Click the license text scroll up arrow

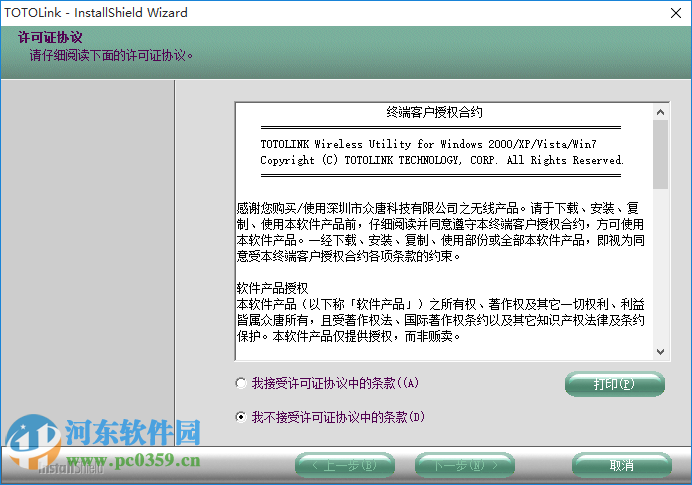pos(661,112)
